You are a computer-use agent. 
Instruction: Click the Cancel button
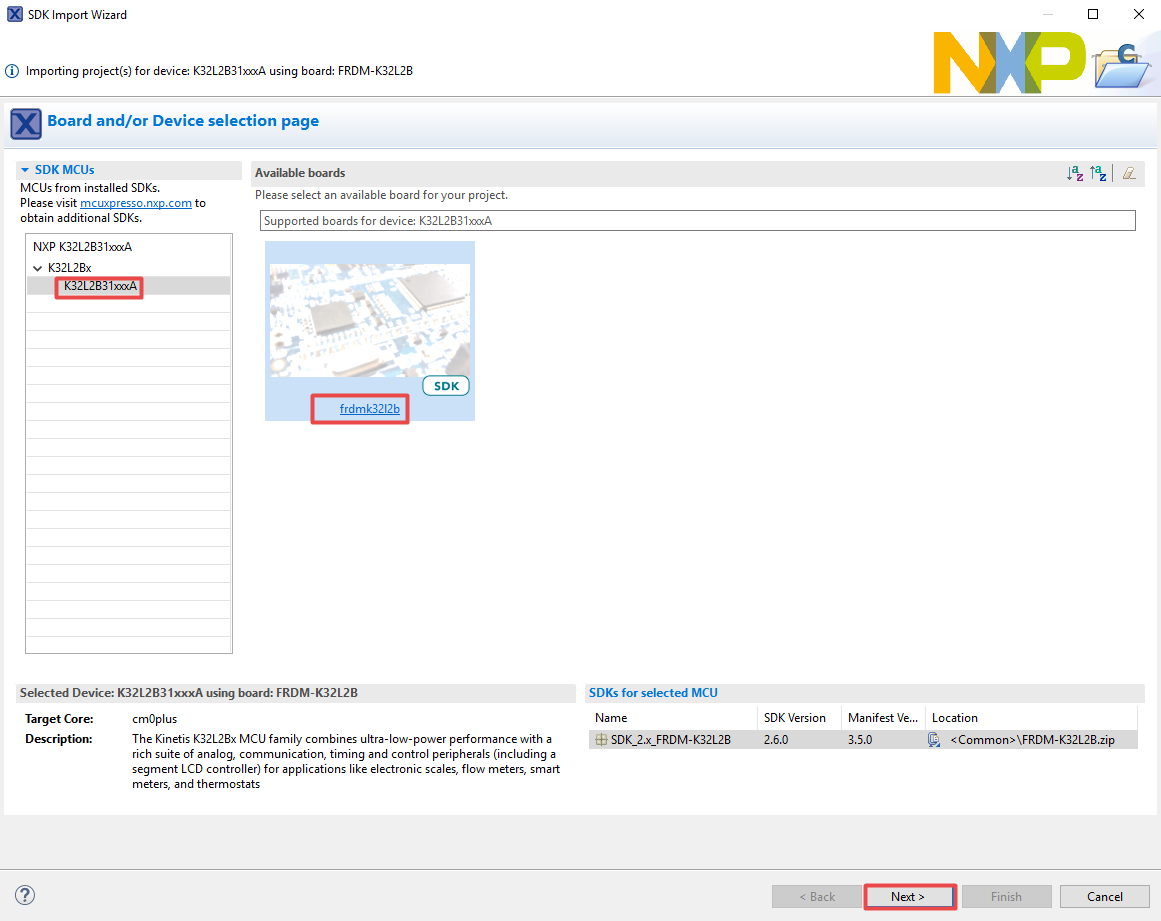[x=1105, y=897]
